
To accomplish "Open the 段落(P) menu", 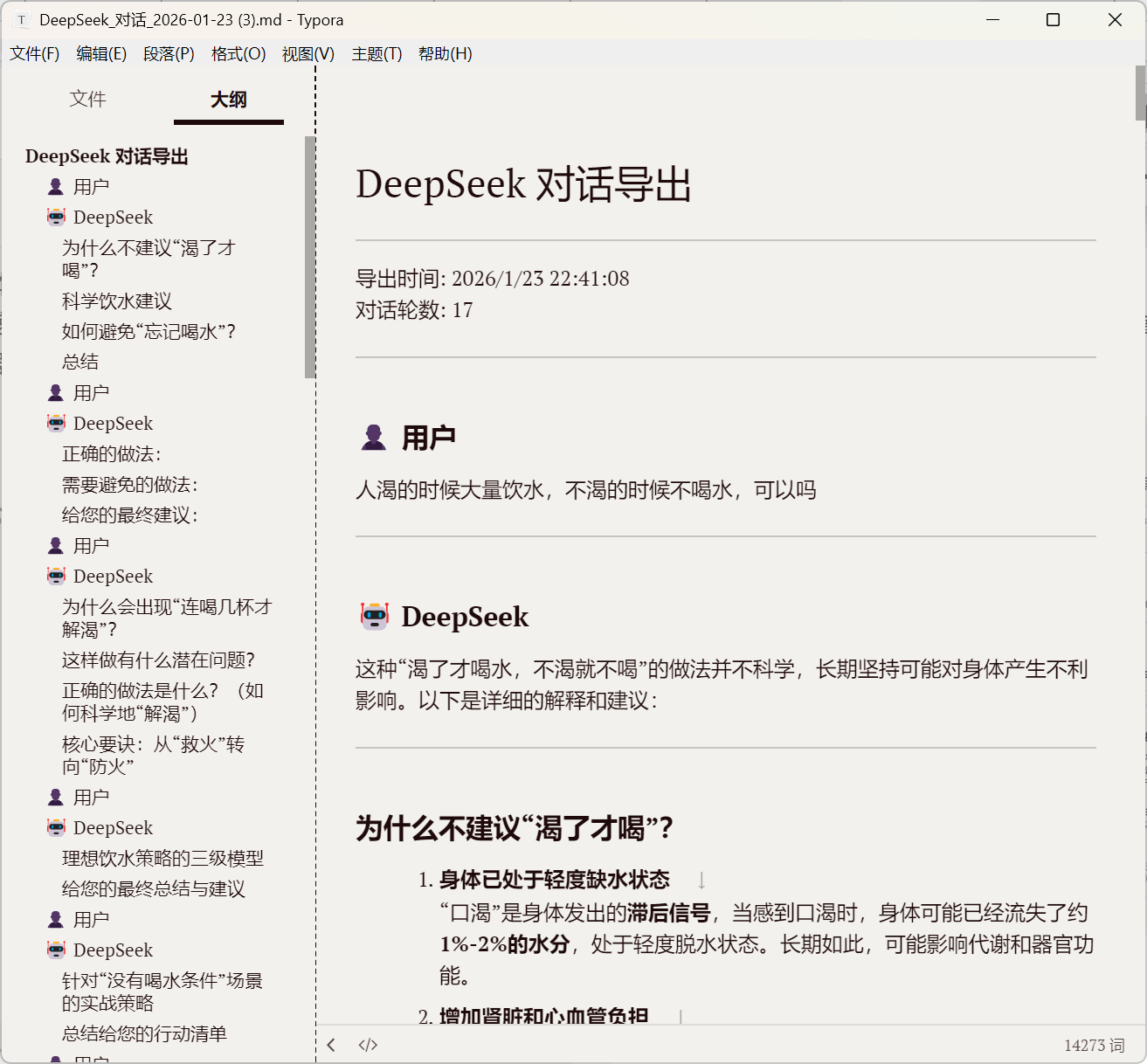I will [x=169, y=54].
